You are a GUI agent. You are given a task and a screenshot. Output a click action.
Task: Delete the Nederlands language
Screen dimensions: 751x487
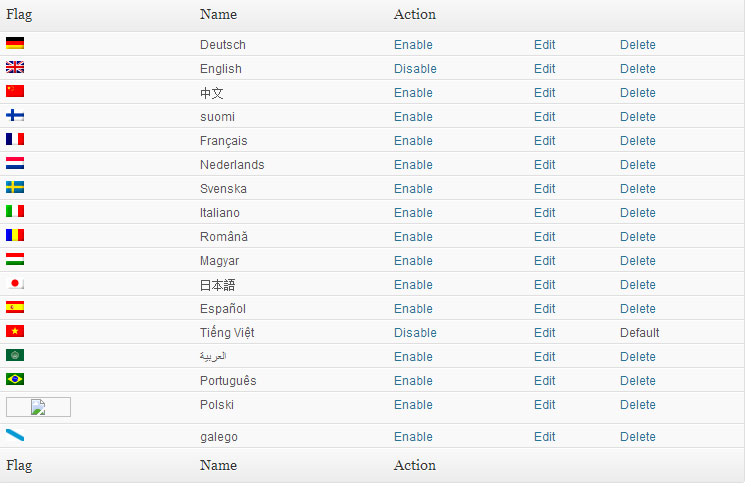[637, 165]
